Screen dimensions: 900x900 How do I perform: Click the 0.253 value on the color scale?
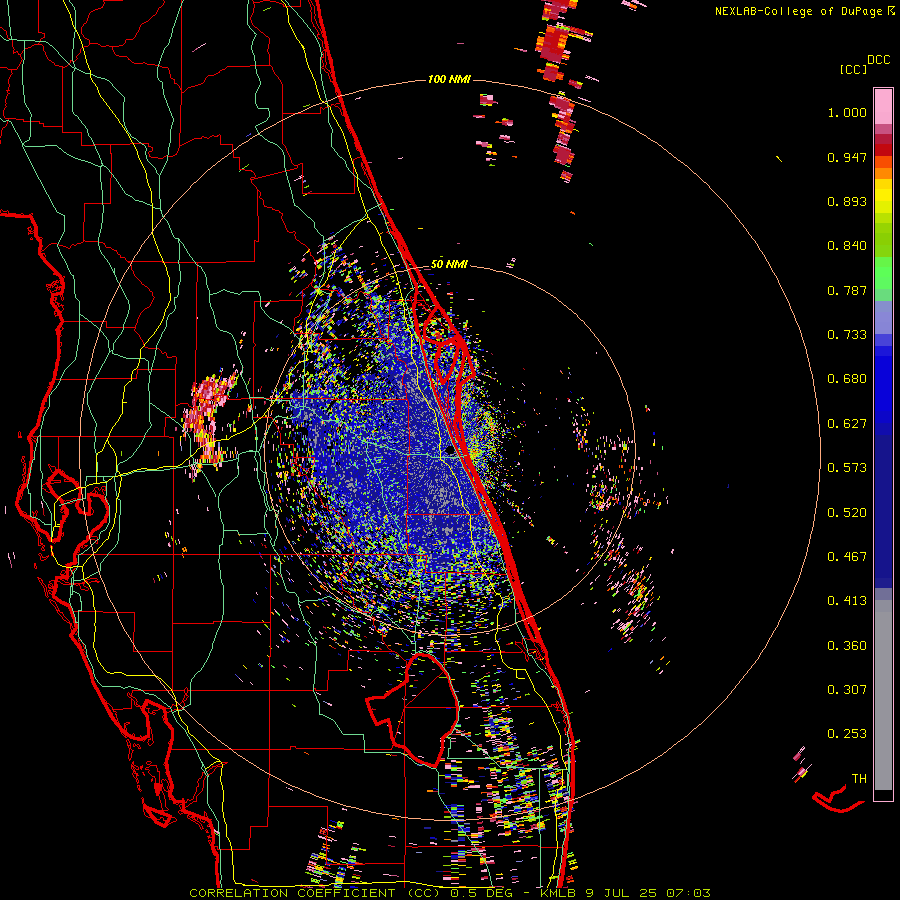[847, 734]
